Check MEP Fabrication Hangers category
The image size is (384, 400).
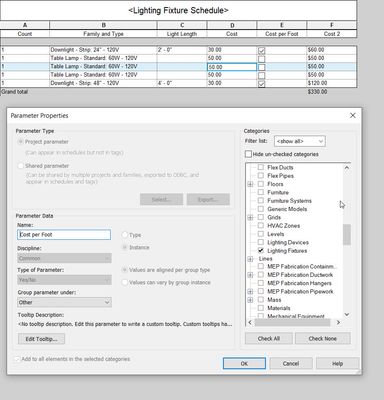pos(261,283)
